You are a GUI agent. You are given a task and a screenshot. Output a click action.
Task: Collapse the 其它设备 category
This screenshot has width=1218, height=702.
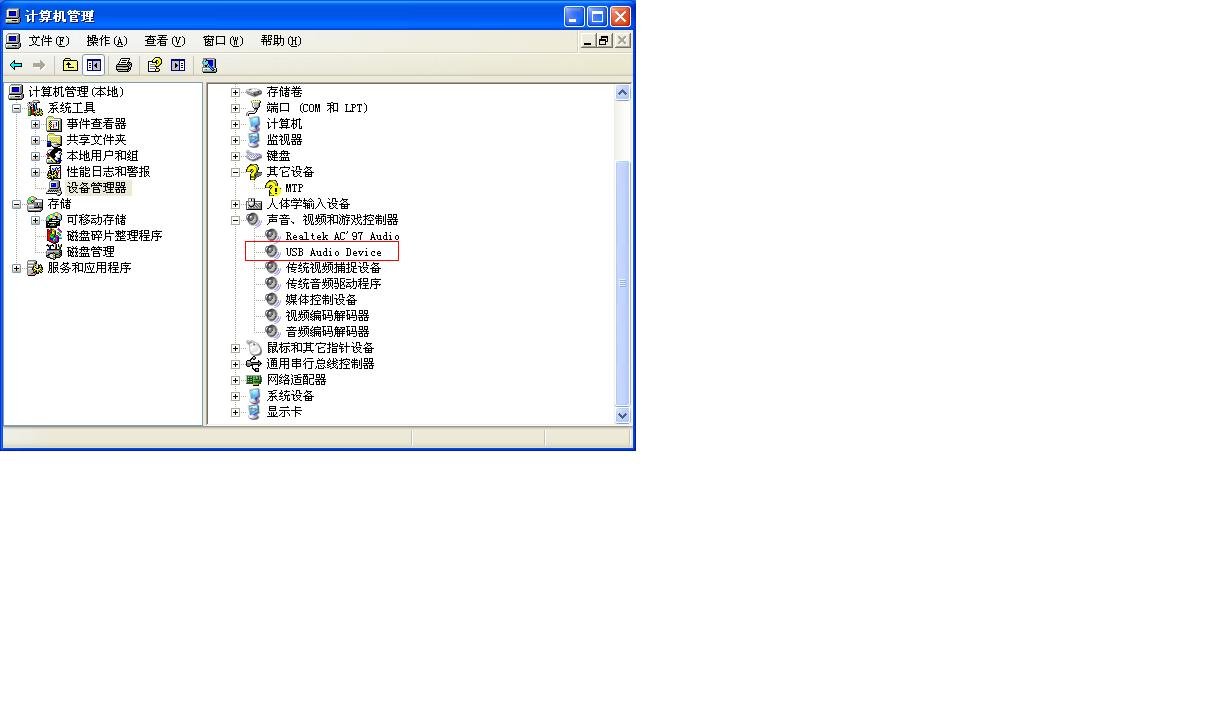click(236, 172)
